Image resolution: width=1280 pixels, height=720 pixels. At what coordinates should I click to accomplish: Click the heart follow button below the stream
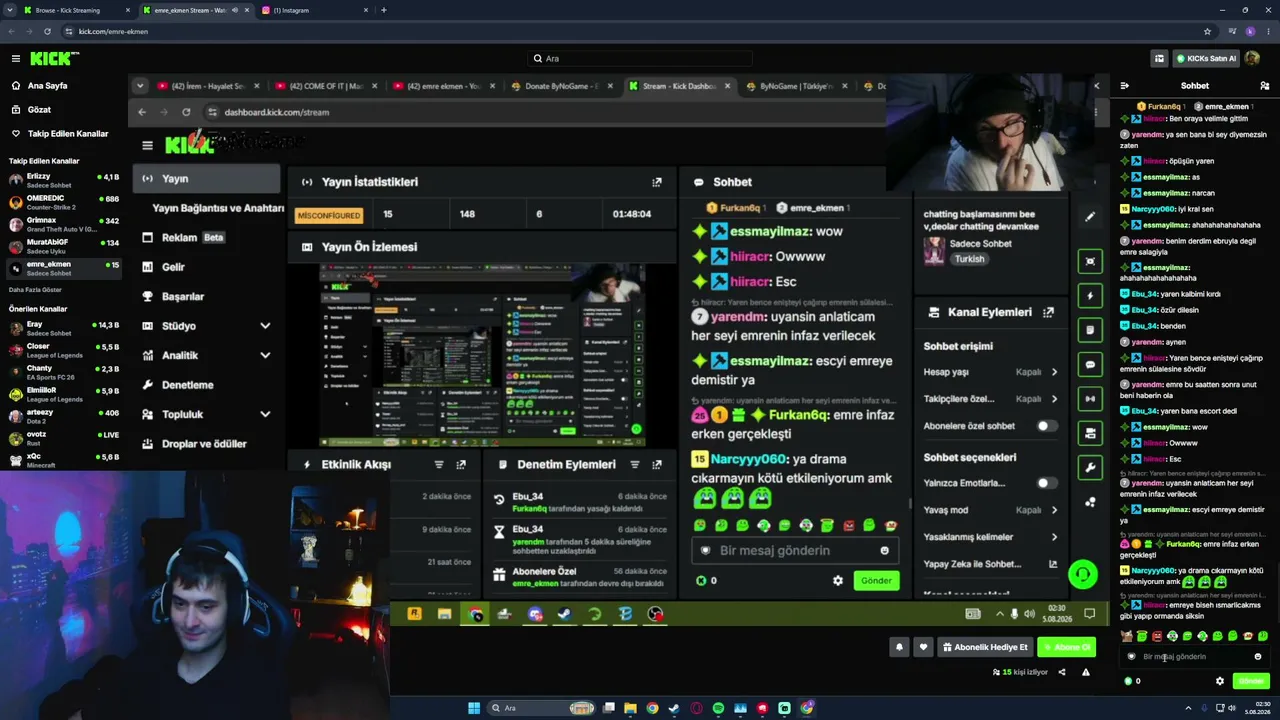coord(923,647)
